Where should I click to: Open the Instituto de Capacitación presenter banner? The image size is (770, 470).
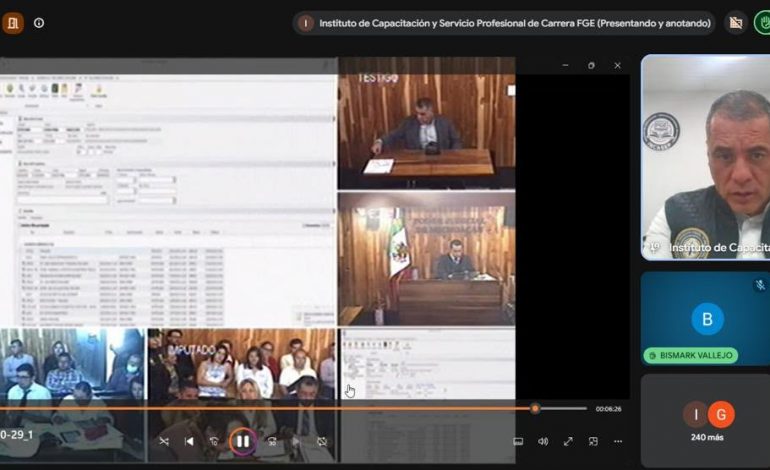point(504,23)
